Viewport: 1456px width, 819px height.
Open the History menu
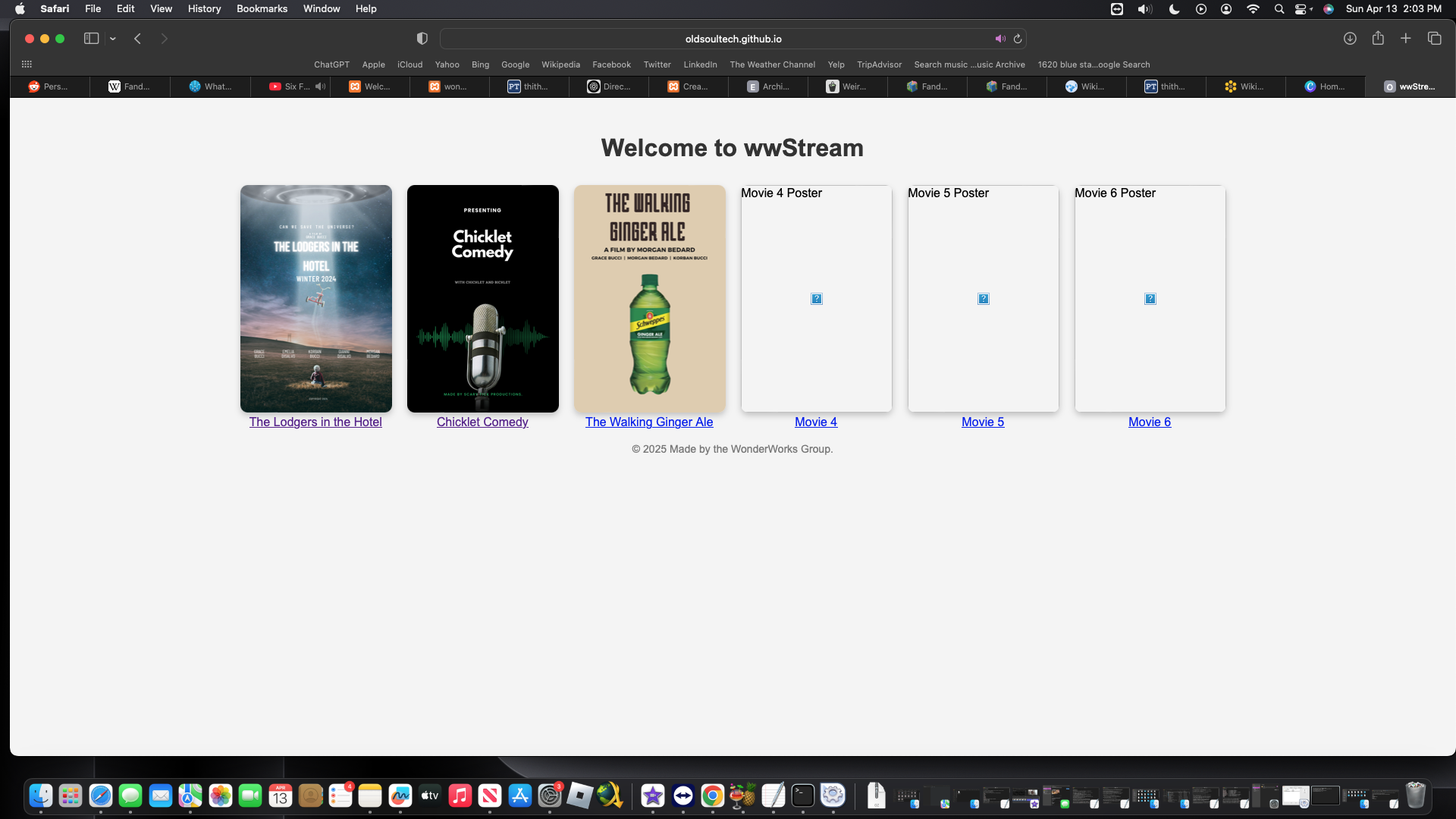(x=204, y=9)
